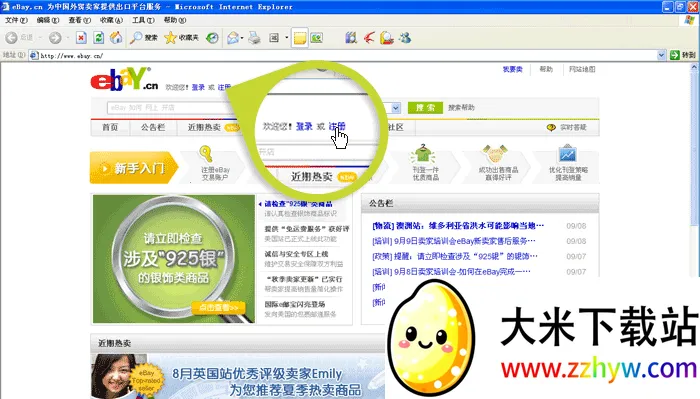Image resolution: width=700 pixels, height=399 pixels.
Task: Open the 收藏夹 star favorites button
Action: pyautogui.click(x=181, y=38)
